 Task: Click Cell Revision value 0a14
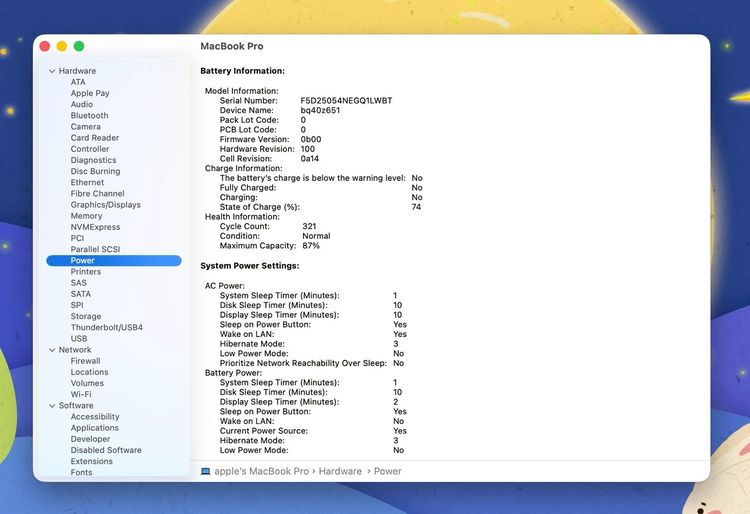(309, 159)
